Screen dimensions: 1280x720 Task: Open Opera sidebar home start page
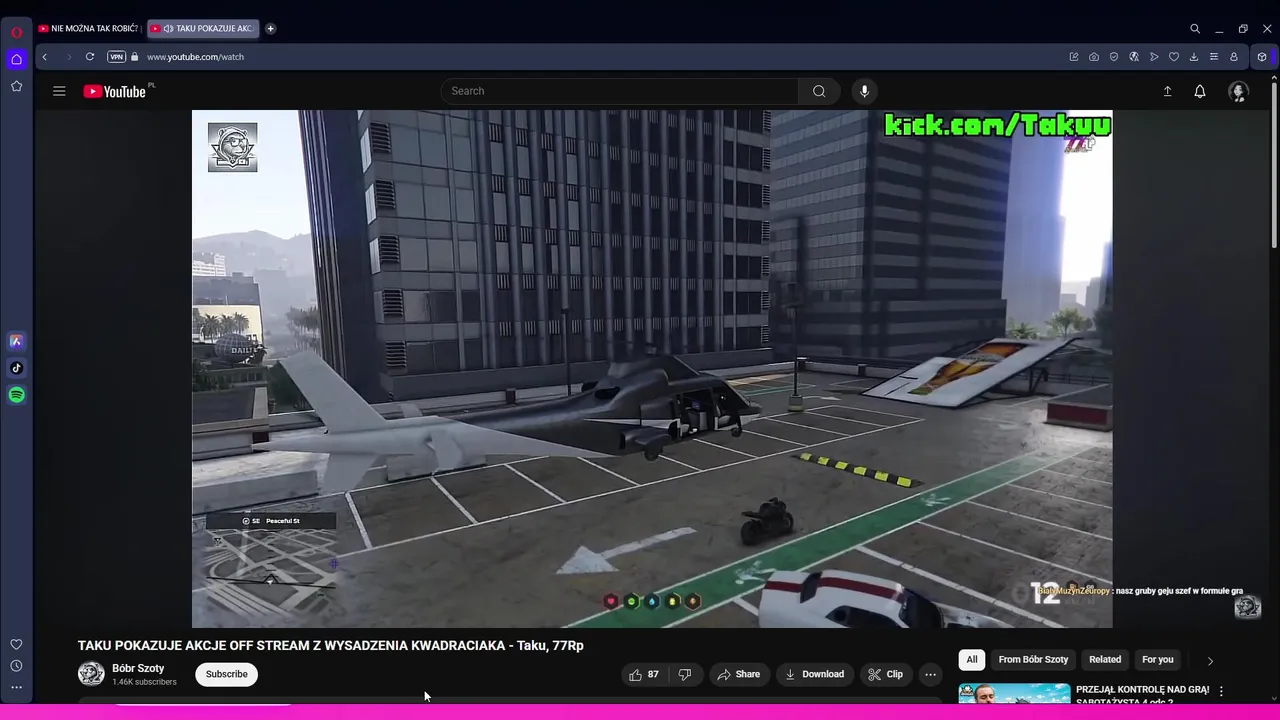tap(16, 59)
